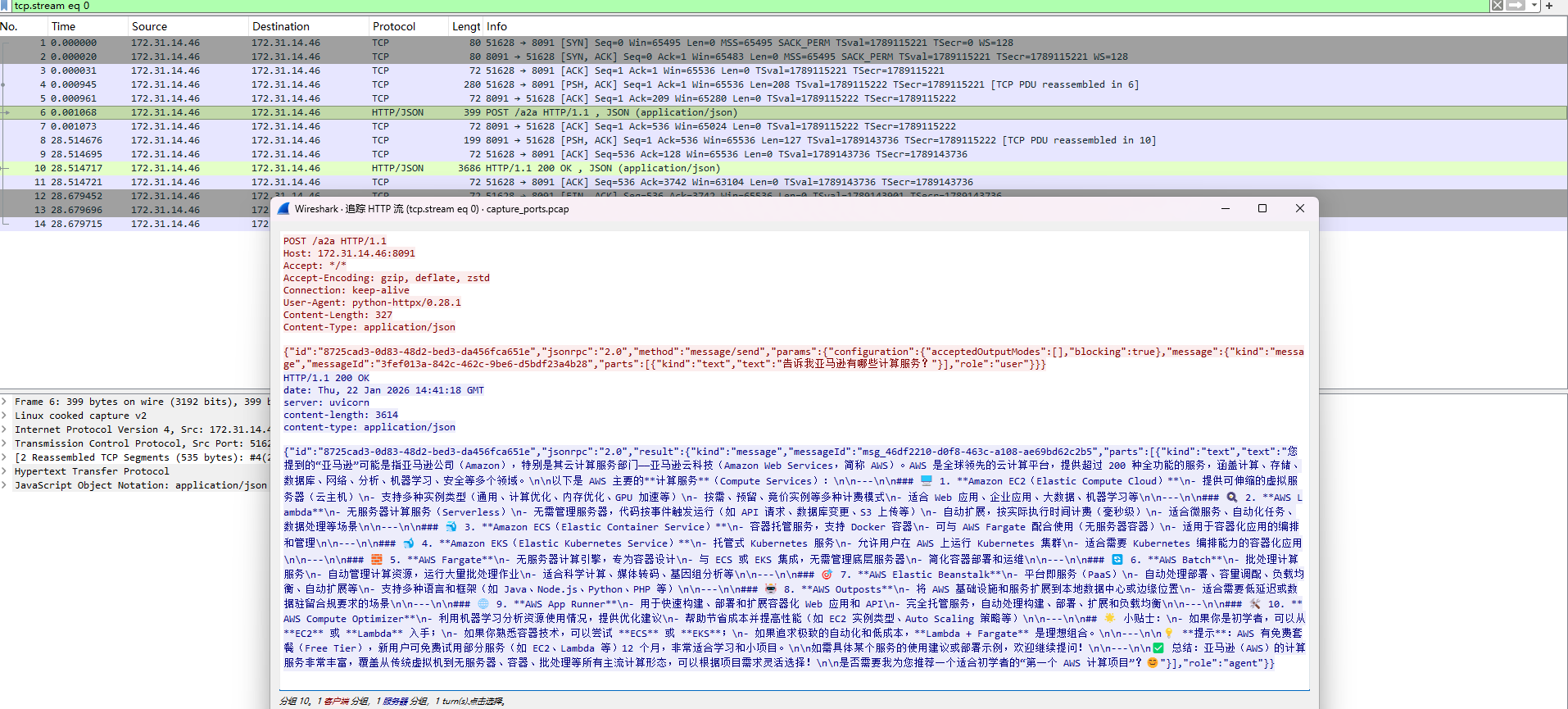Apply the display filter with the arrow icon
1568x709 pixels.
point(1516,6)
